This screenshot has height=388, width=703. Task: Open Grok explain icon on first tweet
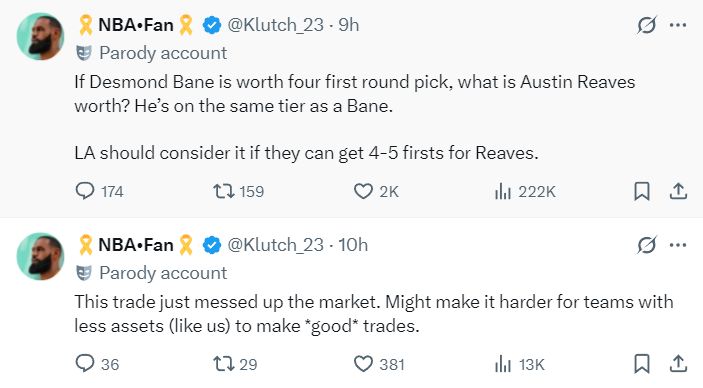[x=647, y=25]
